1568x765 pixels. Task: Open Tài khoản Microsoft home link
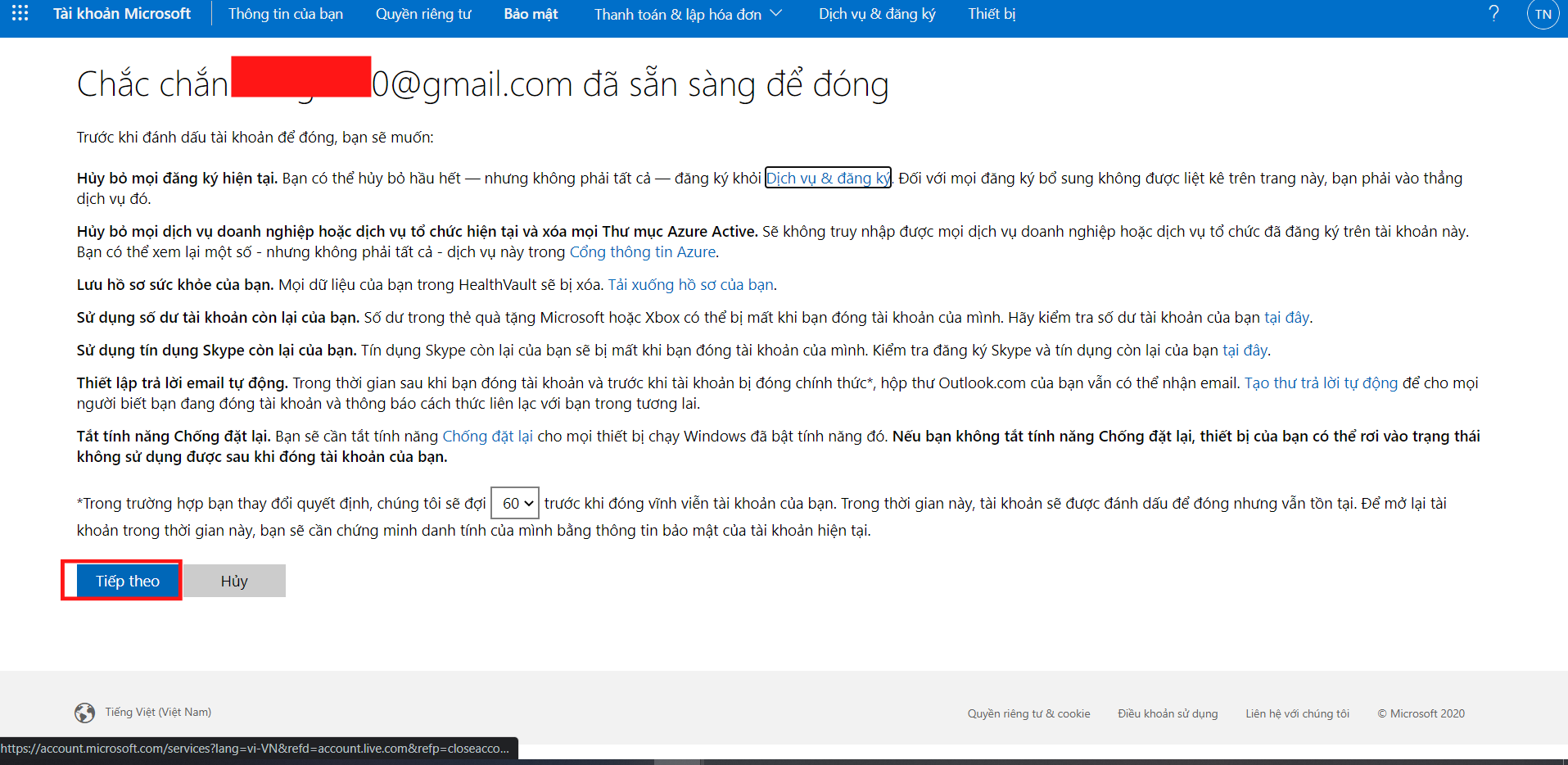click(x=122, y=14)
